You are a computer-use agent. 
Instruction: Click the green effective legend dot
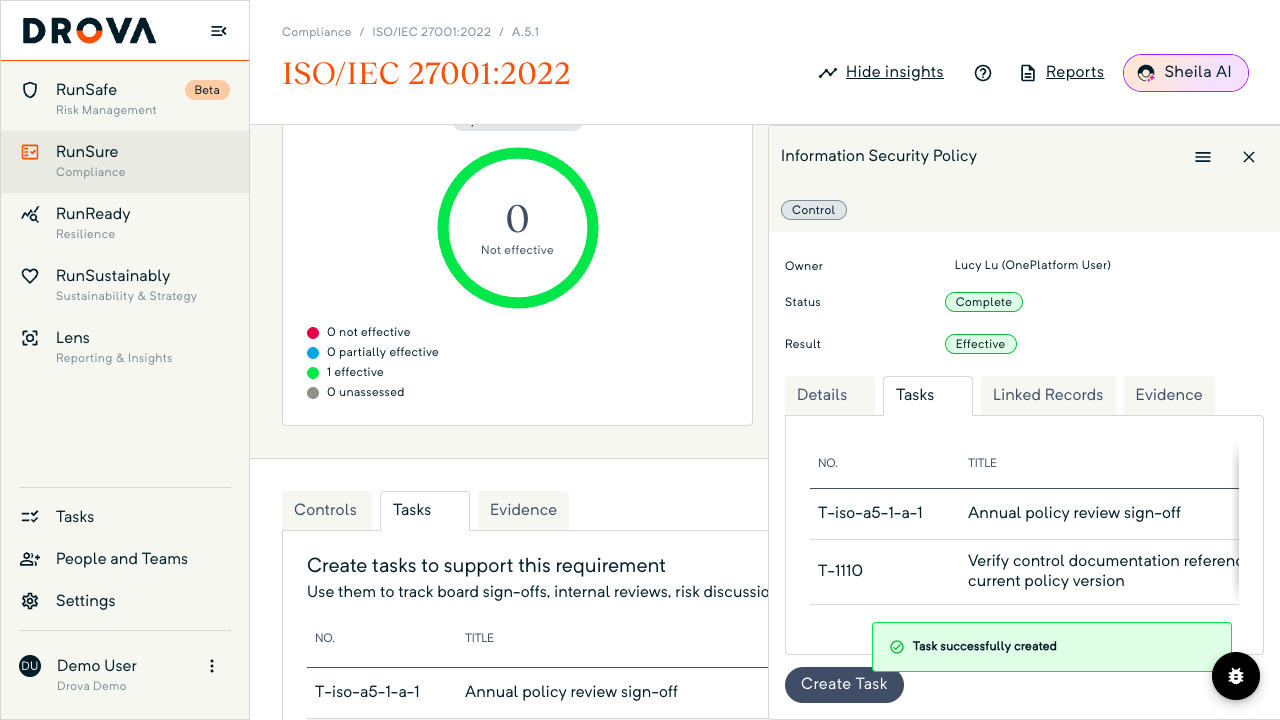coord(313,373)
